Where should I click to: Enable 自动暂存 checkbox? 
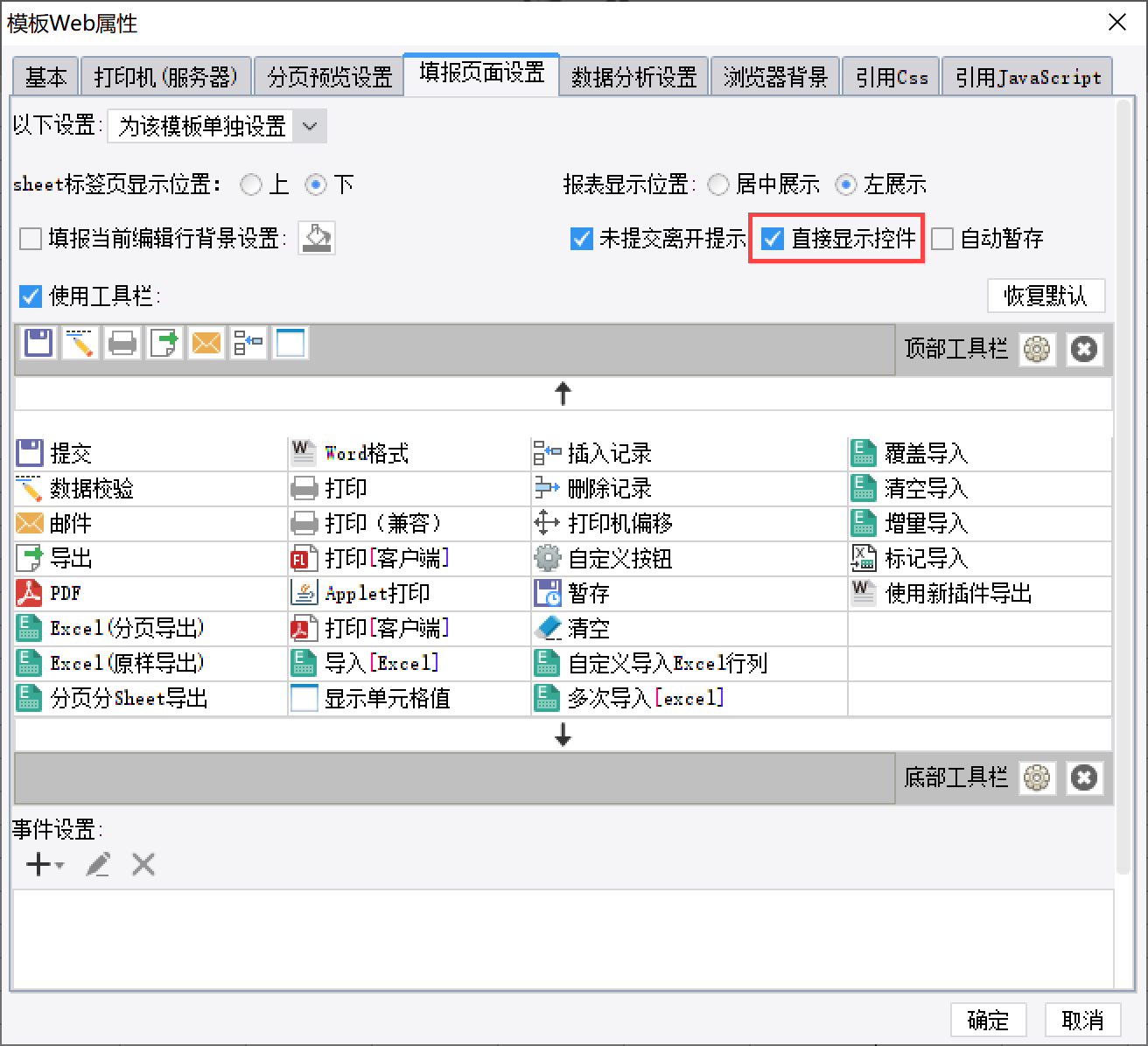click(x=942, y=238)
